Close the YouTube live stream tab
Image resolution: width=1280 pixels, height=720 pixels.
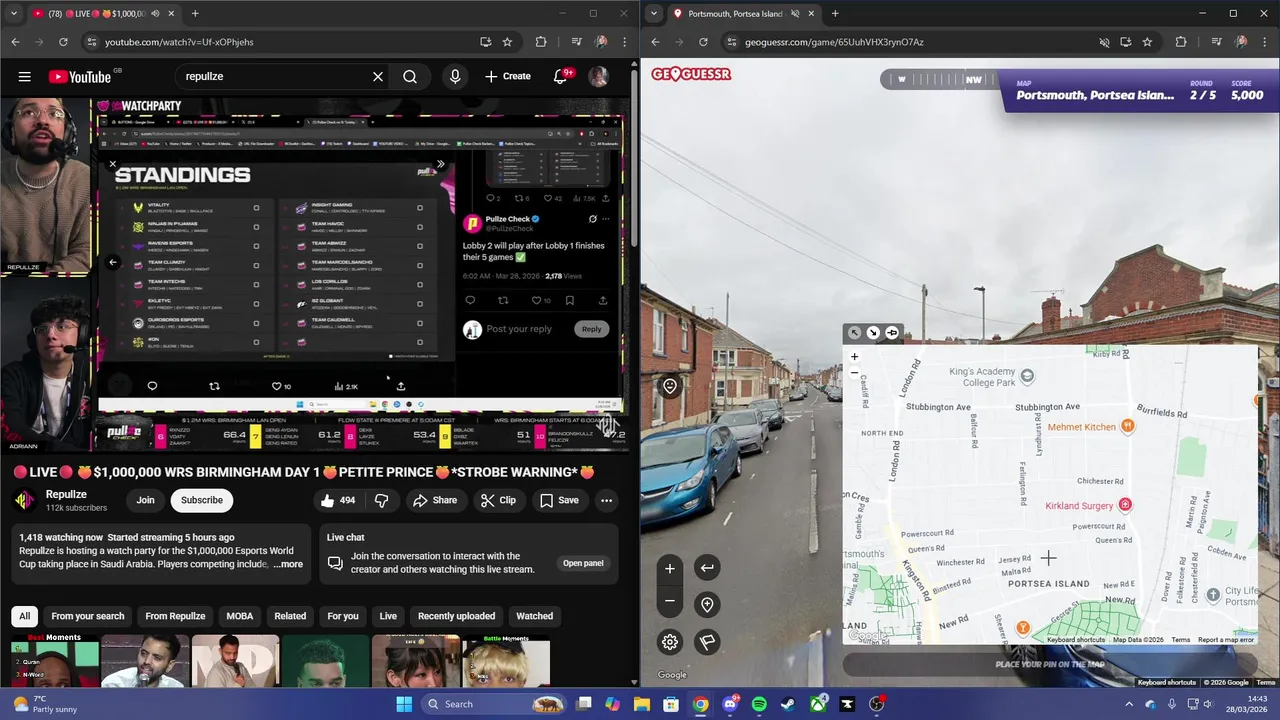[171, 13]
